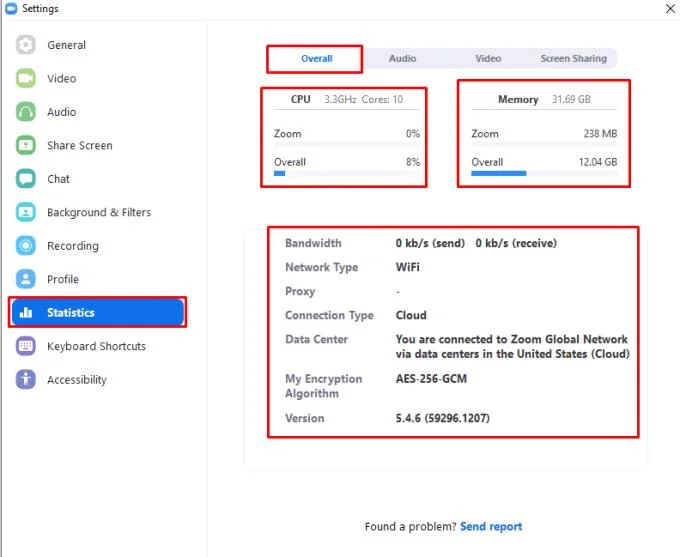Click the Profile person icon
Screen dimensions: 680x557
[x=26, y=279]
